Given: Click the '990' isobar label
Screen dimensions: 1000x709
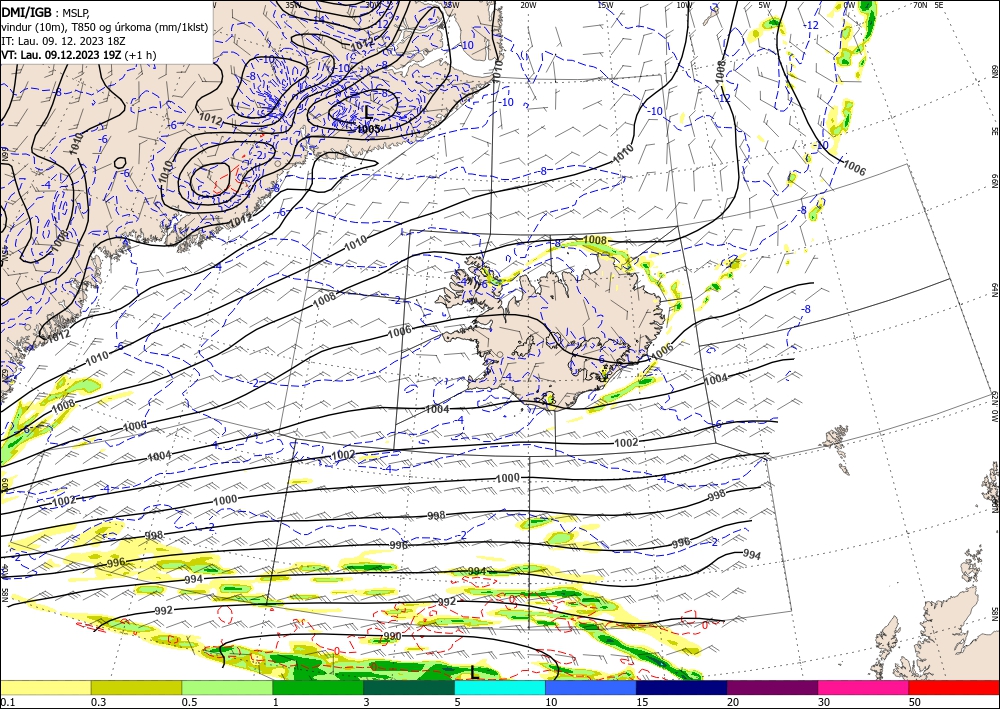Looking at the screenshot, I should coord(392,636).
